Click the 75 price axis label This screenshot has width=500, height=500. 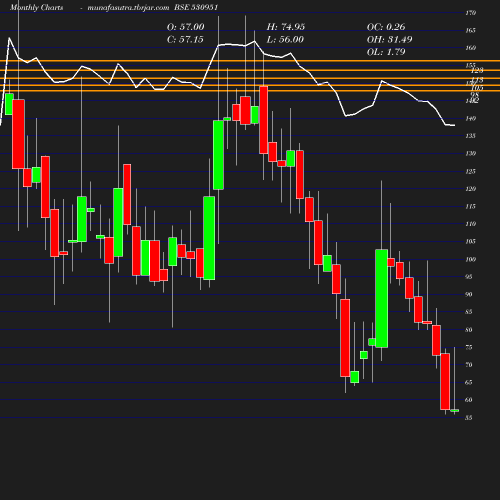(468, 347)
